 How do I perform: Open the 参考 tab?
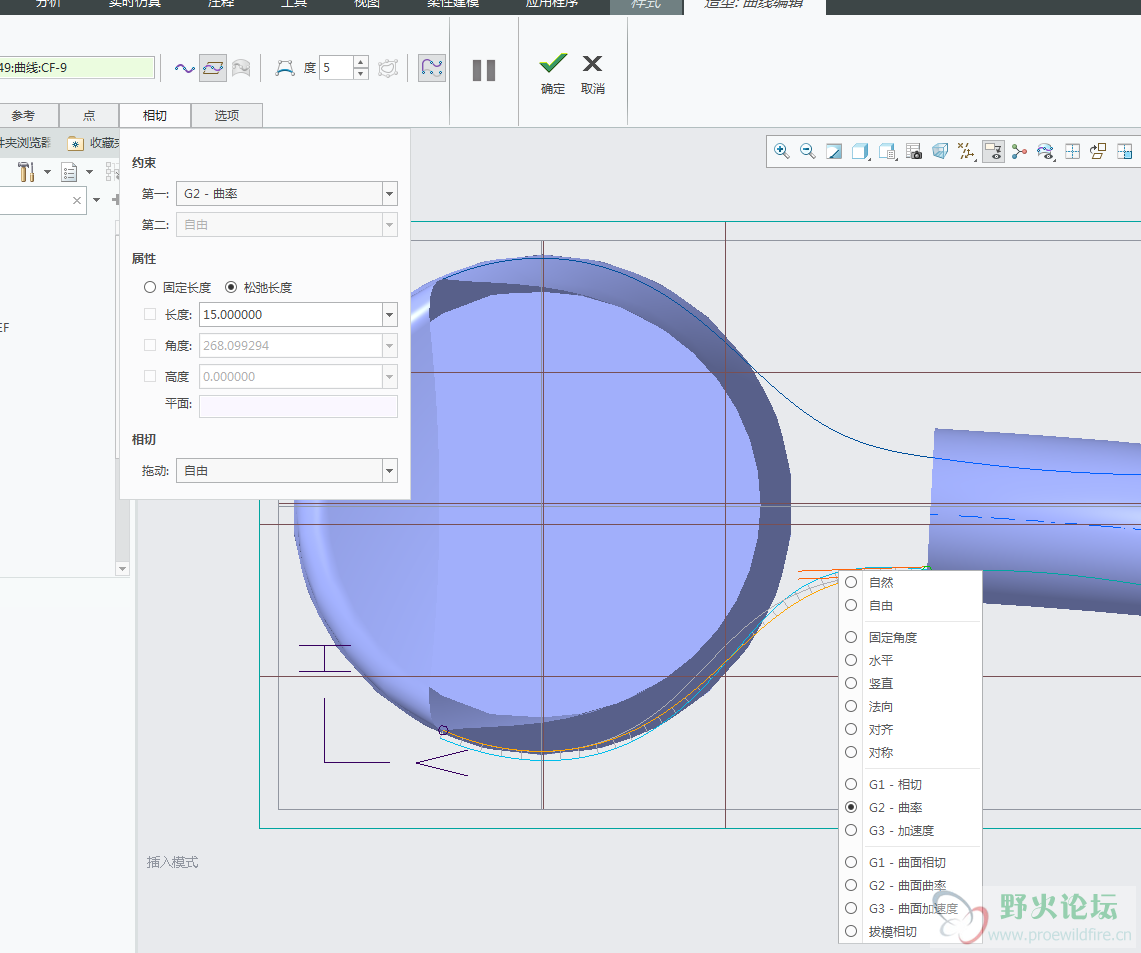(x=23, y=115)
